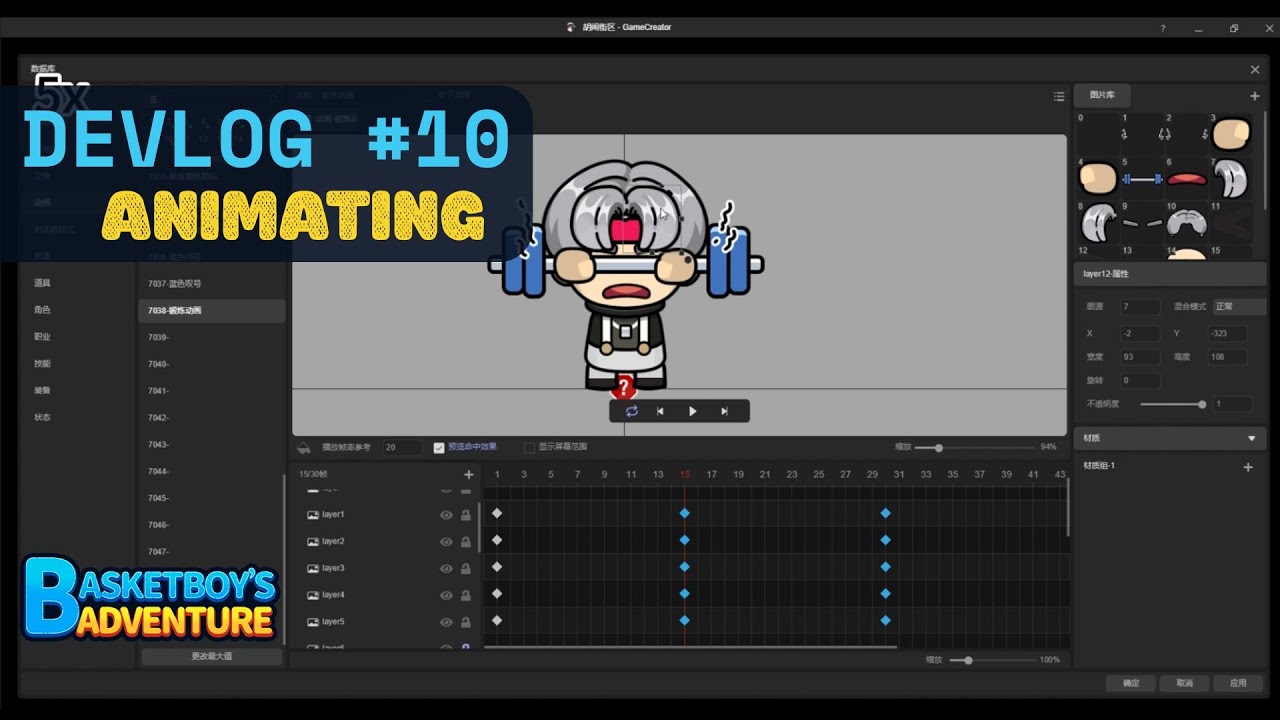Click the 应用 button

tap(1238, 683)
